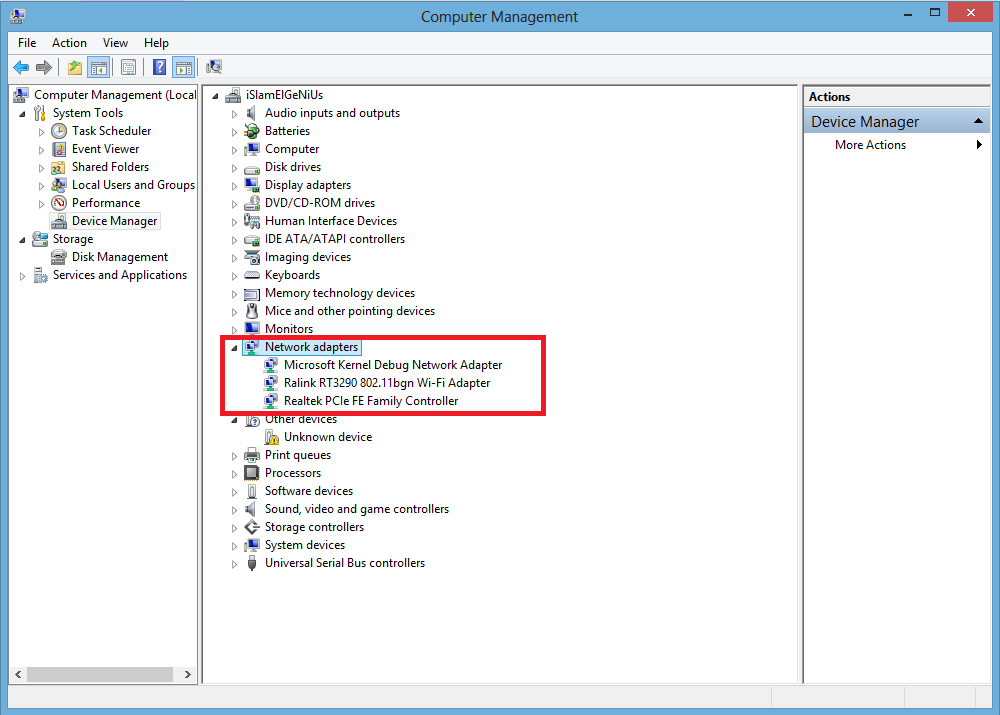Click the blue Help question mark icon
The height and width of the screenshot is (715, 1000).
(x=159, y=67)
